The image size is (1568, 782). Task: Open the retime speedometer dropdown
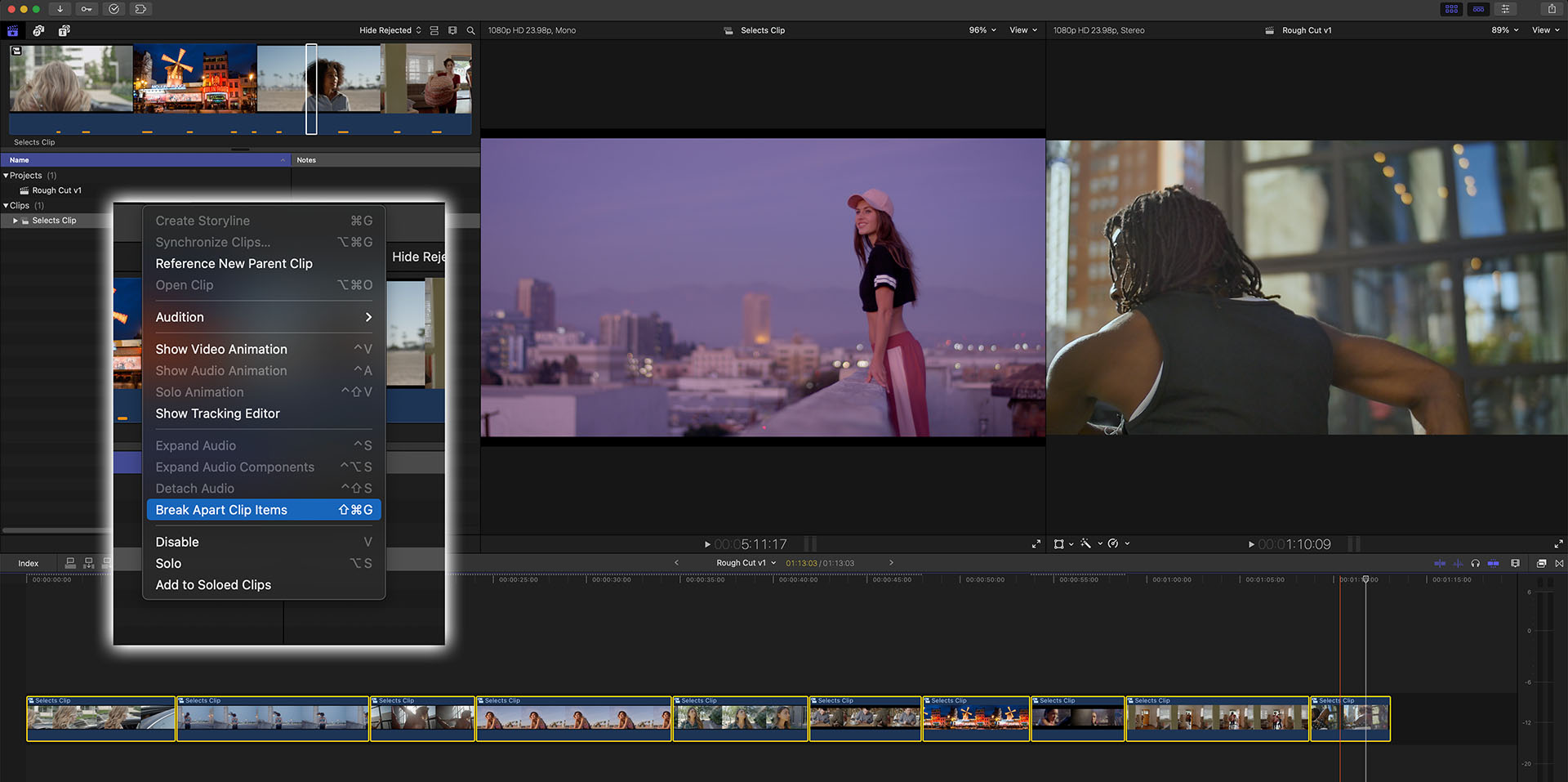click(x=1118, y=543)
